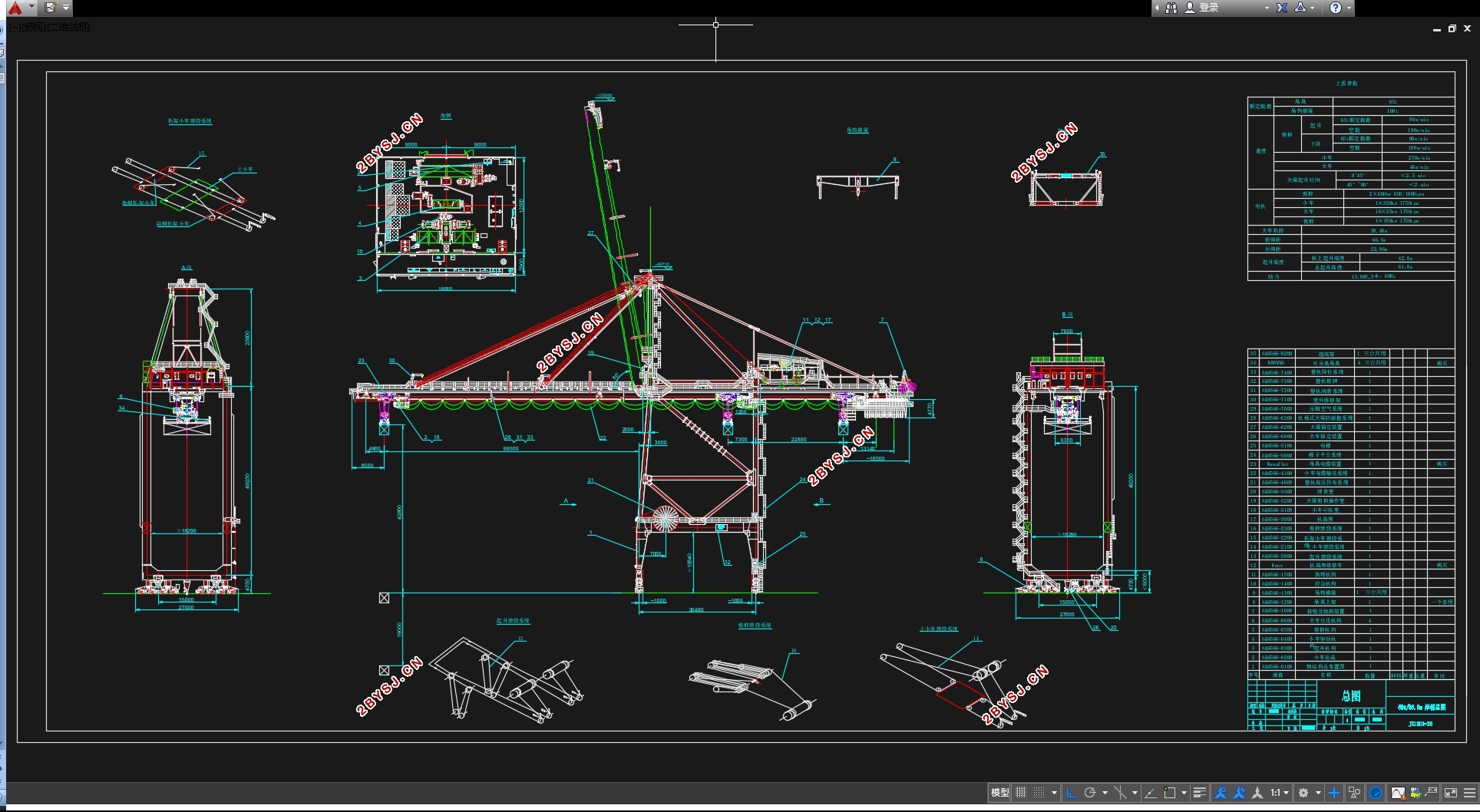Screen dimensions: 1480x812
Task: Toggle object snap tracking angle icon
Action: click(x=1151, y=793)
